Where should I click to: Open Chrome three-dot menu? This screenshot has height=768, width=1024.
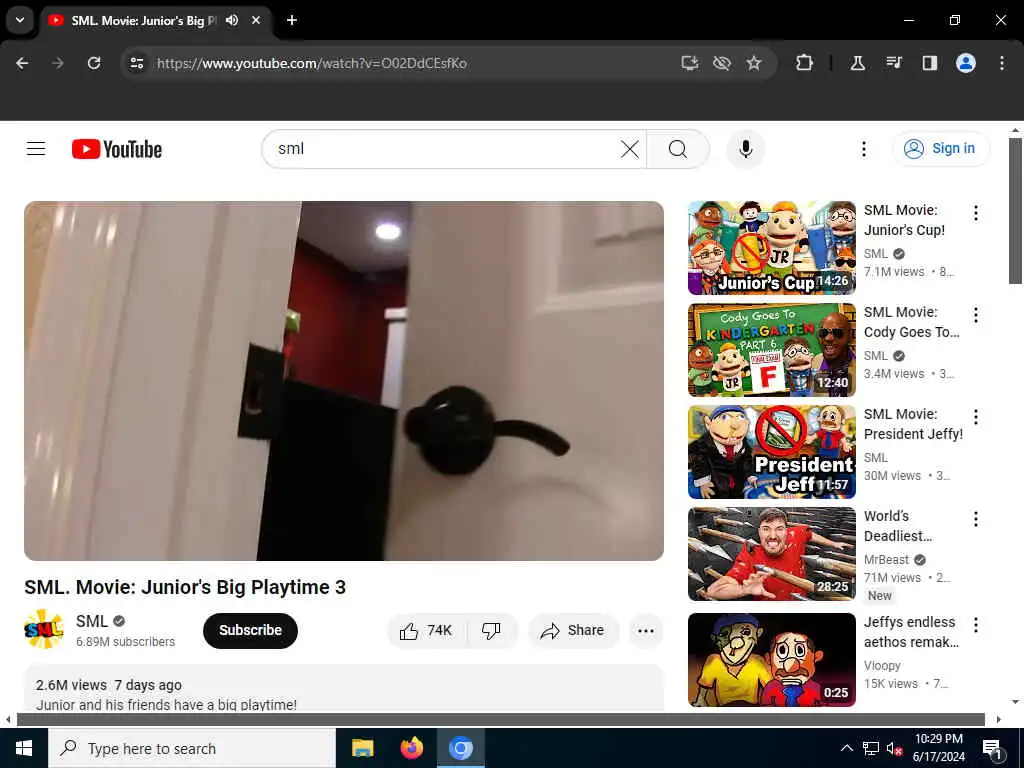1002,63
